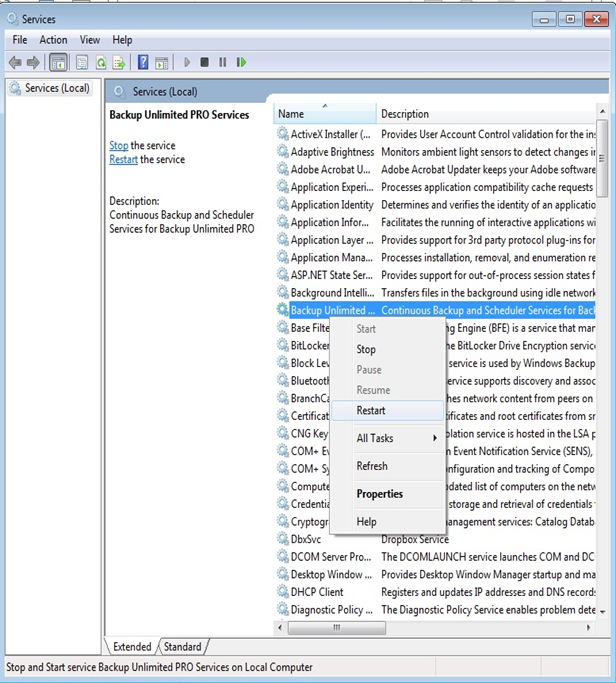Click the Properties toolbar icon
The image size is (616, 683).
80,62
